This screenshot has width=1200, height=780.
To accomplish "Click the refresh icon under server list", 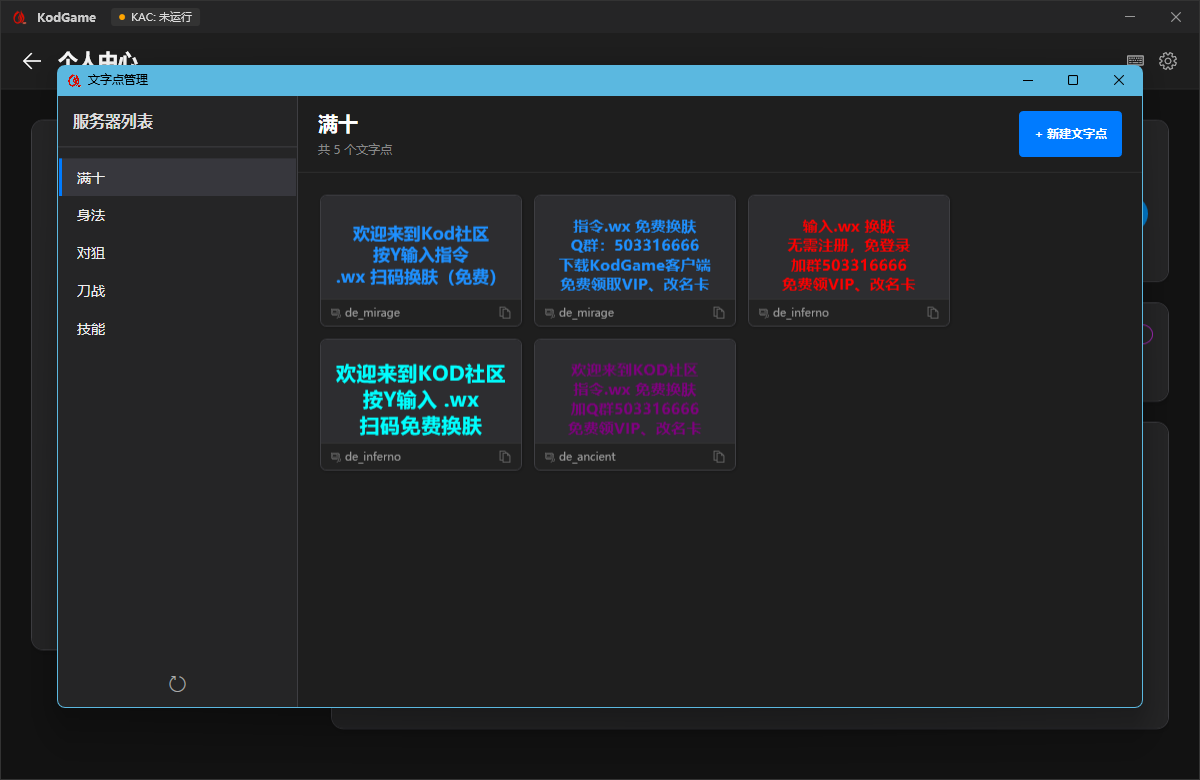I will click(177, 684).
